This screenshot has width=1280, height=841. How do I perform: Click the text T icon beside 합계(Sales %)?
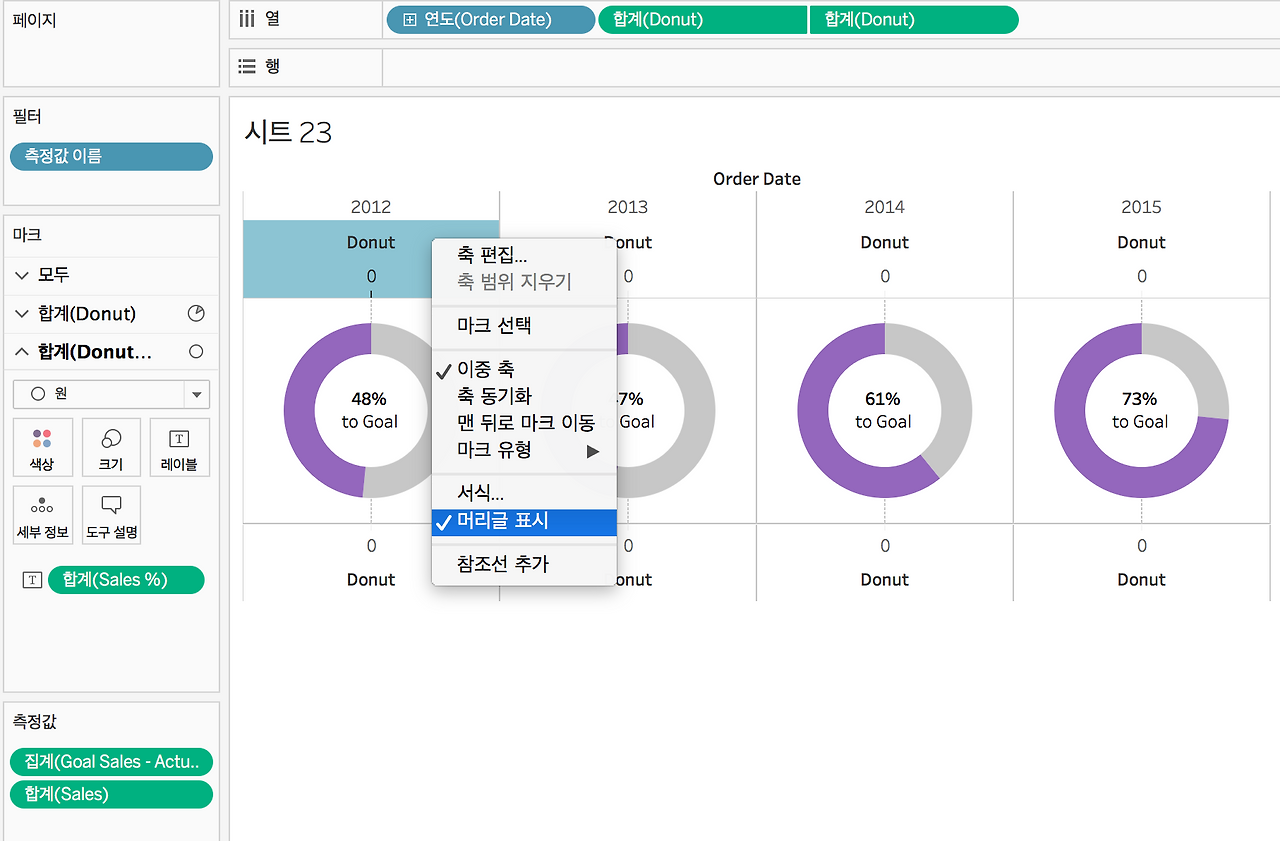coord(32,580)
